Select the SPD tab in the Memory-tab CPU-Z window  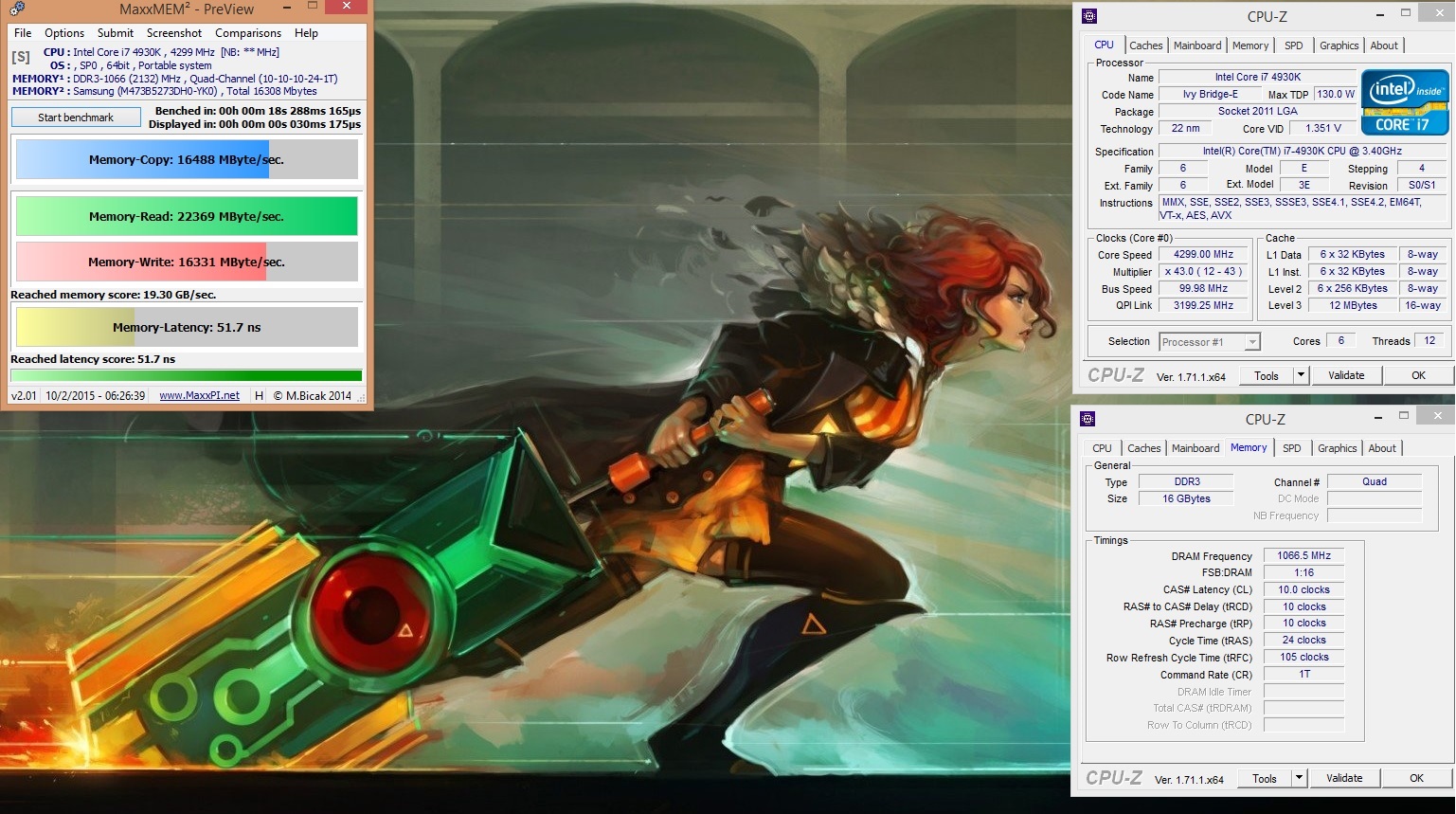pos(1292,448)
